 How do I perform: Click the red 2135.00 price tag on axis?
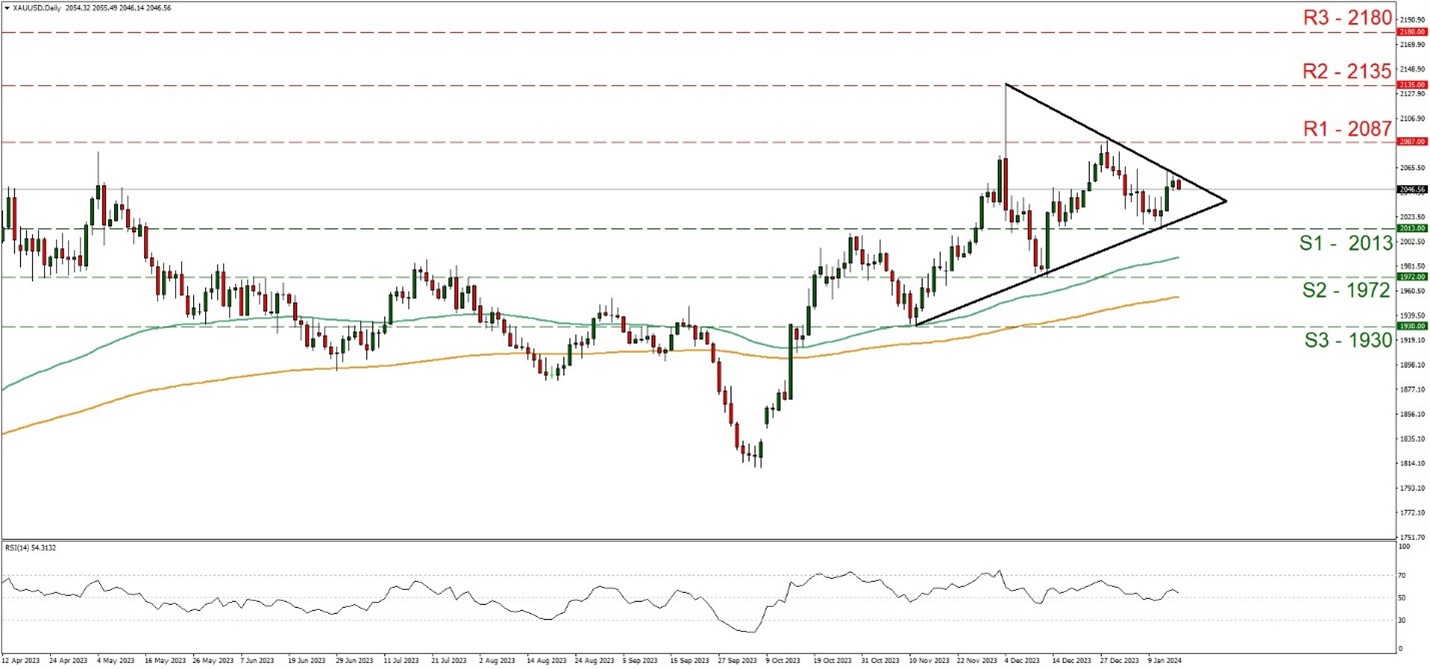pos(1412,85)
